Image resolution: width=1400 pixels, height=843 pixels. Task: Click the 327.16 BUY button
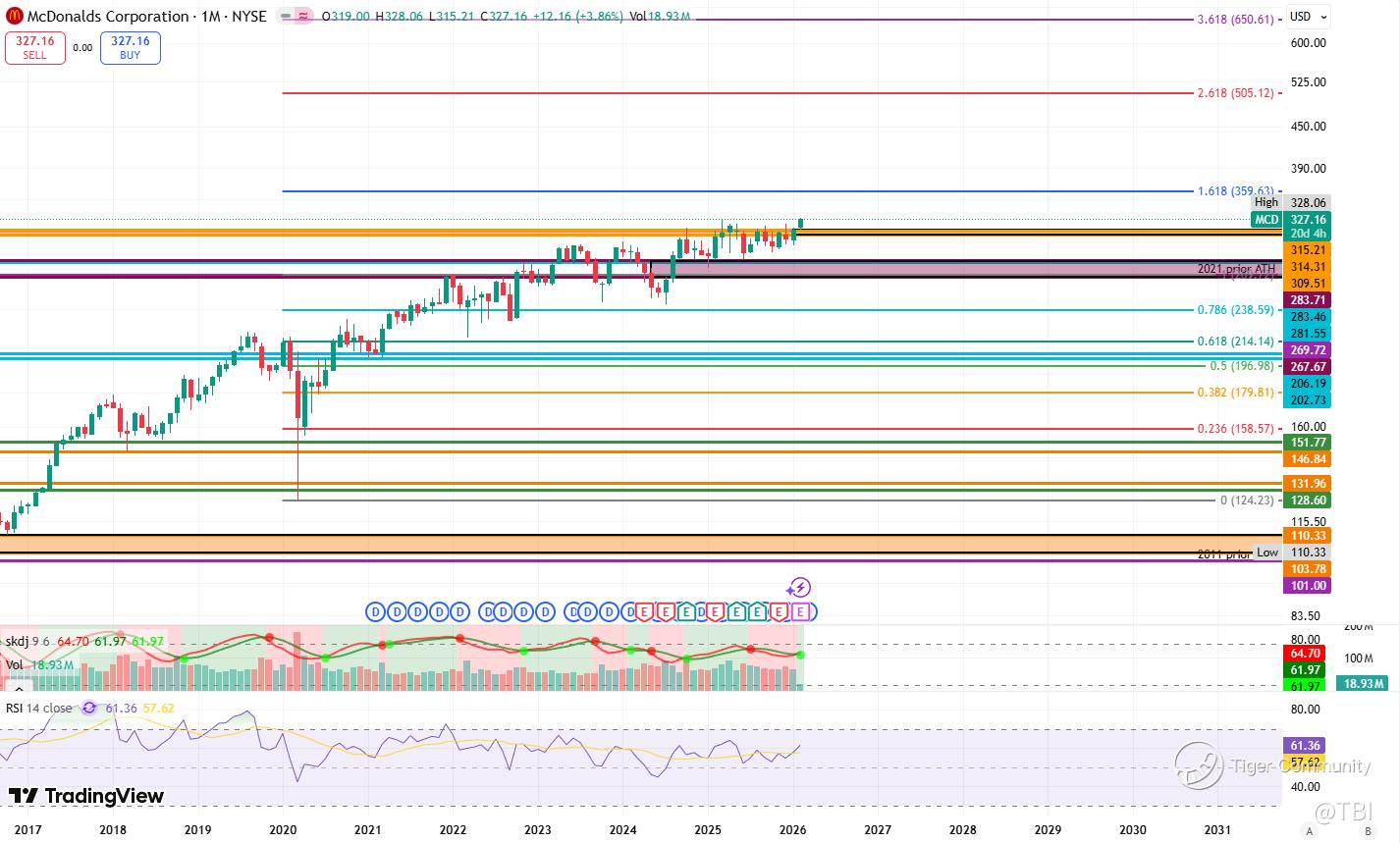[130, 47]
